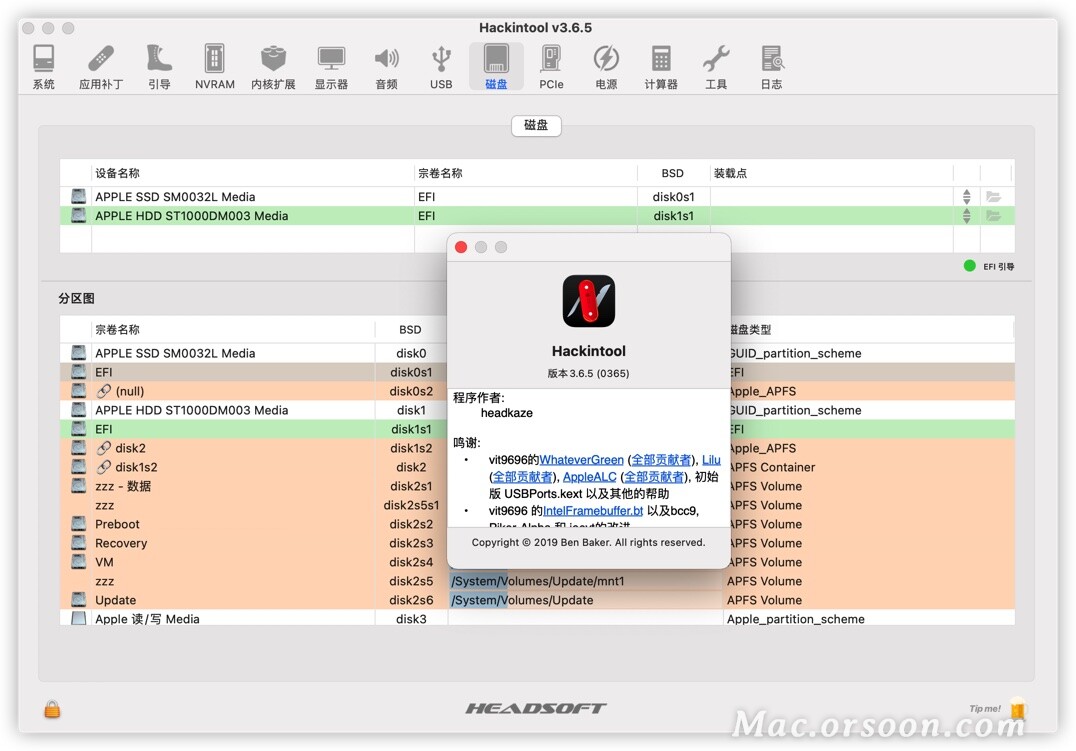Open the 音频 panel icon
Screen dimensions: 1076x751
[386, 60]
